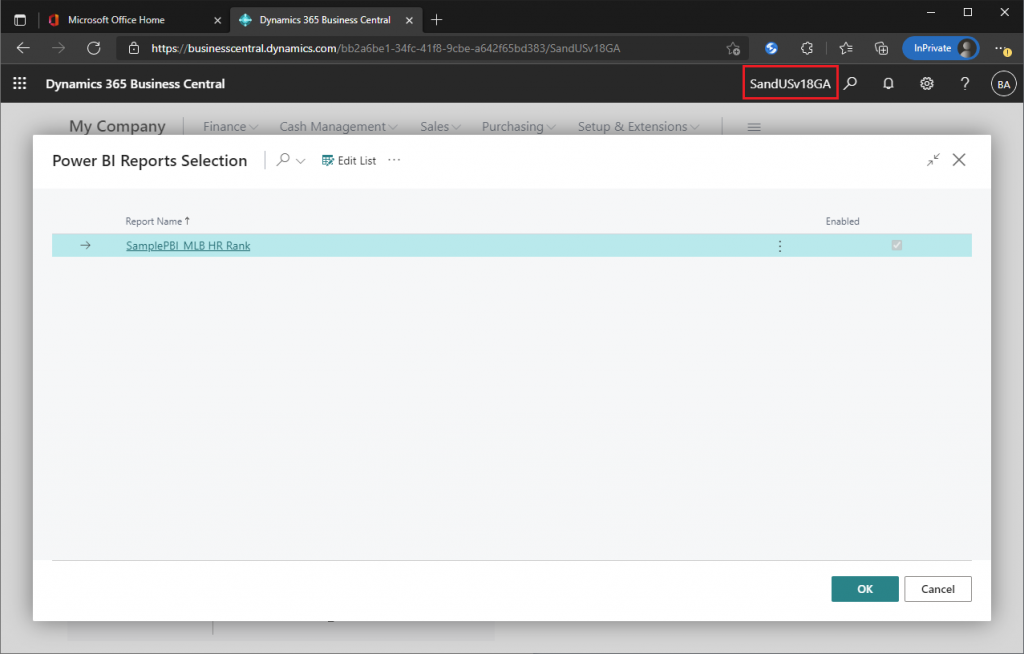Viewport: 1024px width, 654px height.
Task: Open the notifications bell
Action: click(x=888, y=84)
